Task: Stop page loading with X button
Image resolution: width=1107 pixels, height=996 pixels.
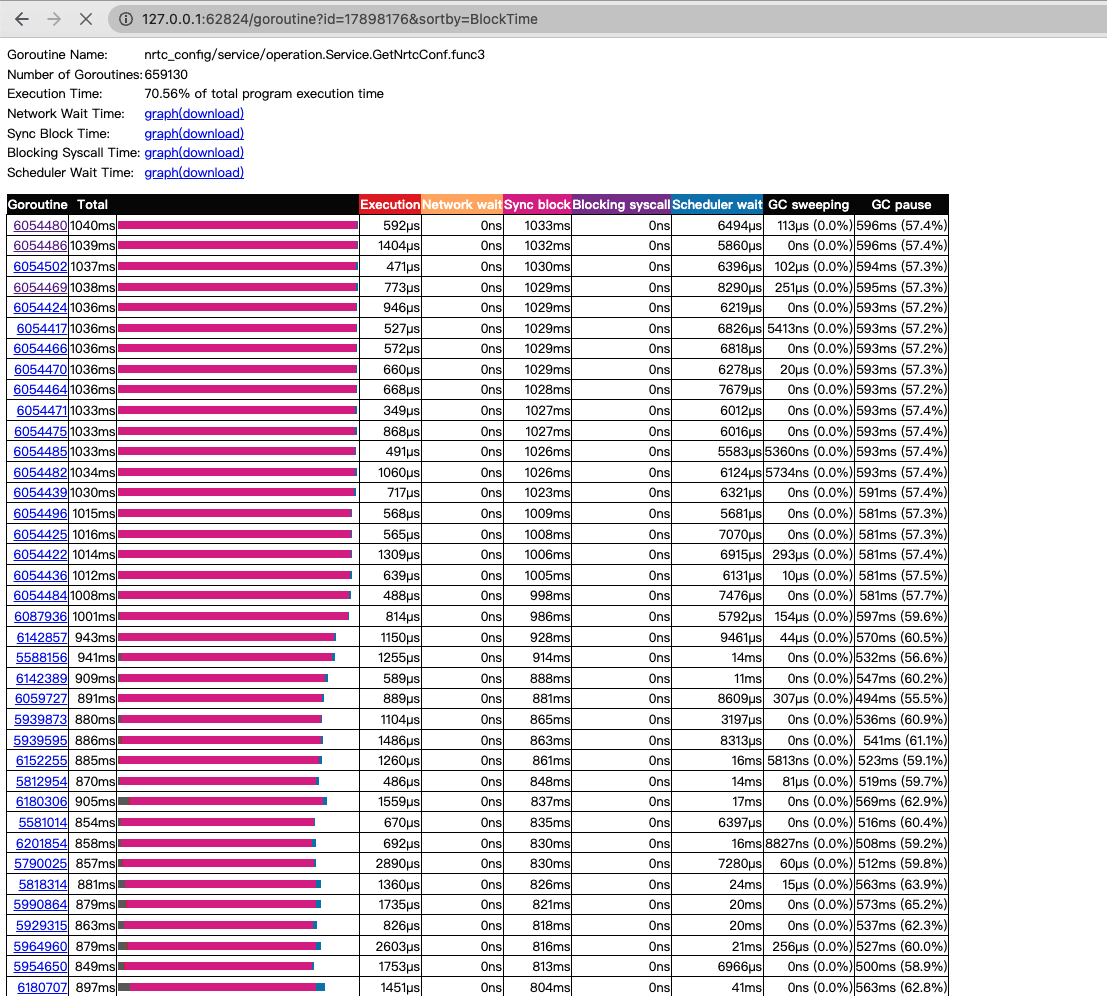Action: [x=86, y=19]
